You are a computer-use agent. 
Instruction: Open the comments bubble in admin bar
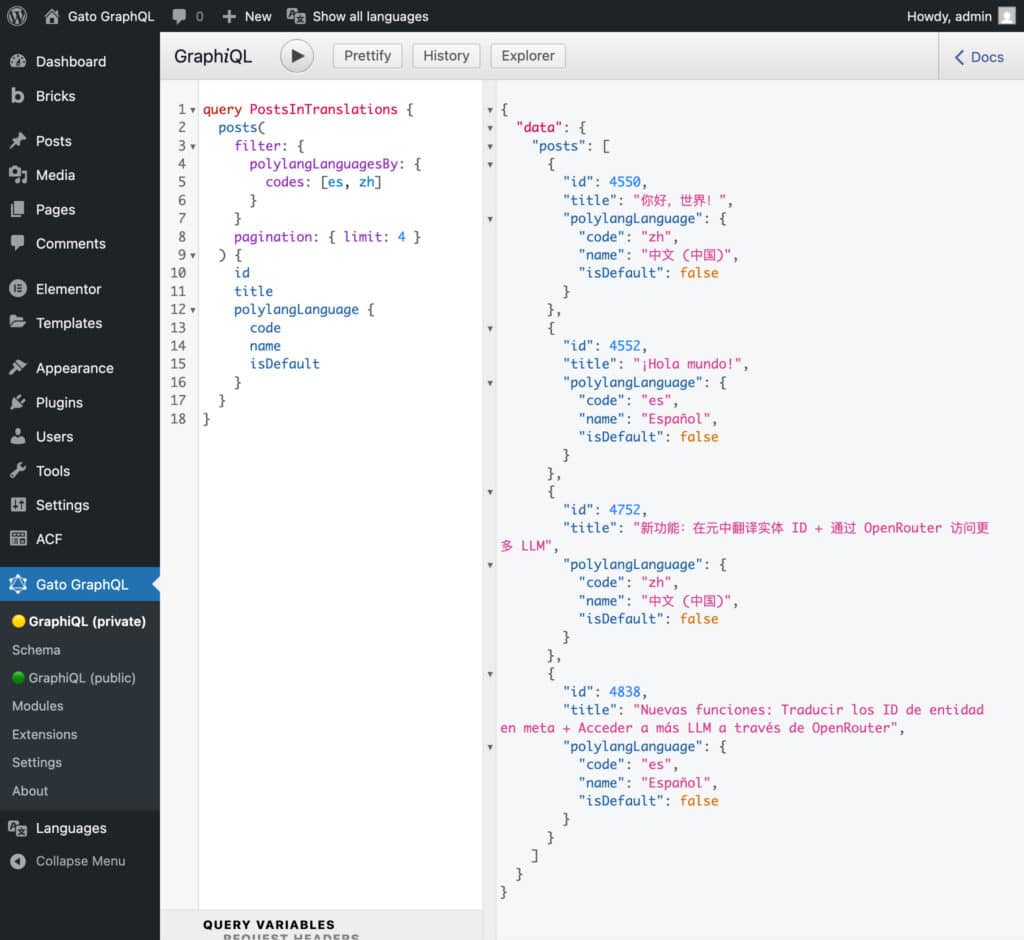tap(179, 16)
